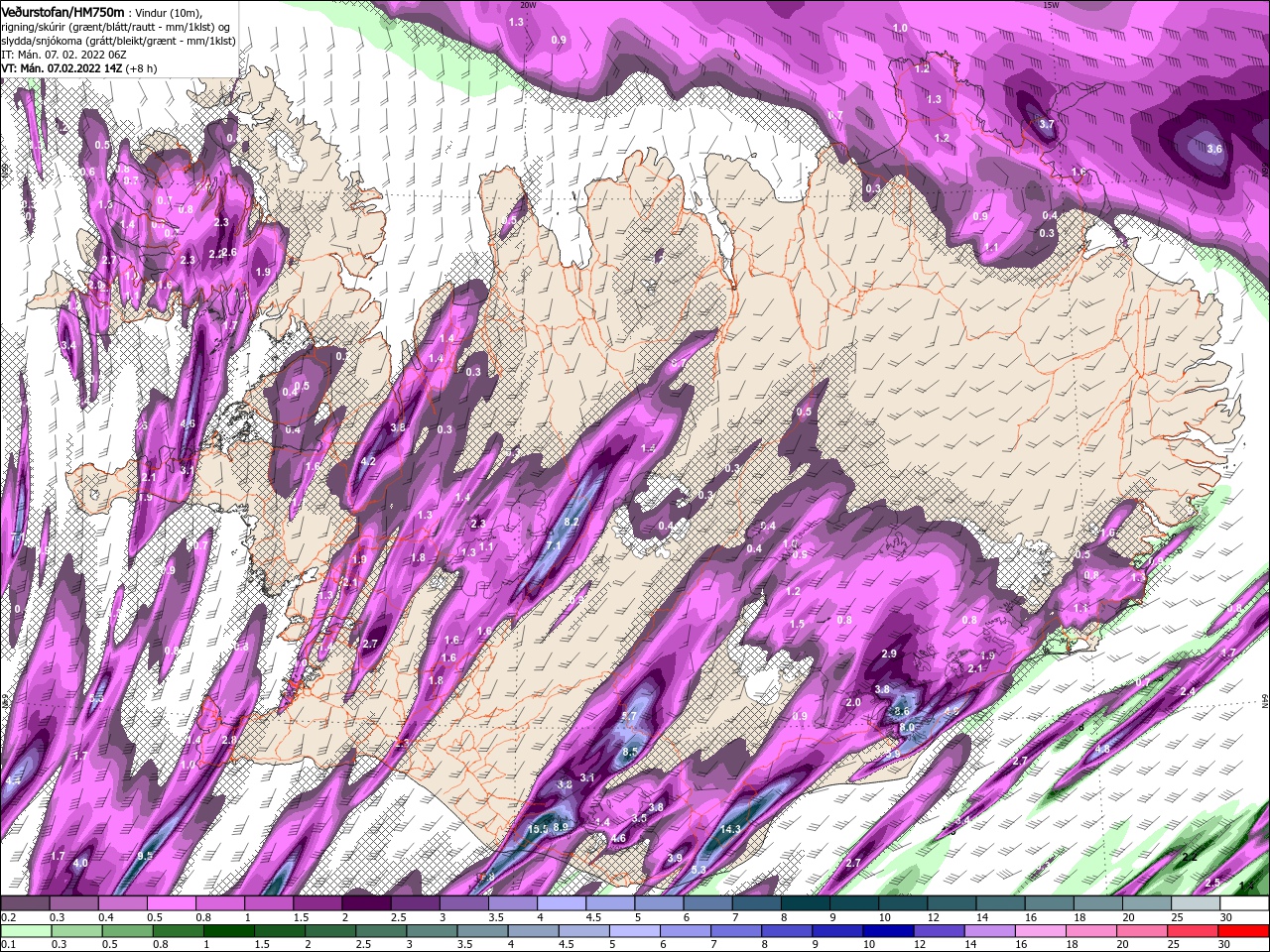Click the 0.4 label on upper scale
1270x952 pixels.
106,917
